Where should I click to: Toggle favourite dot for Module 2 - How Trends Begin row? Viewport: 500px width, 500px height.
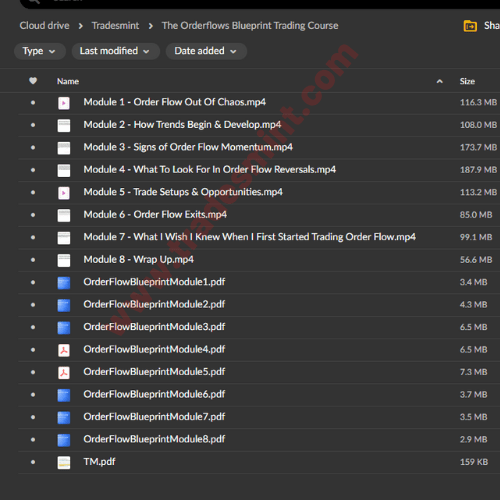pos(33,125)
